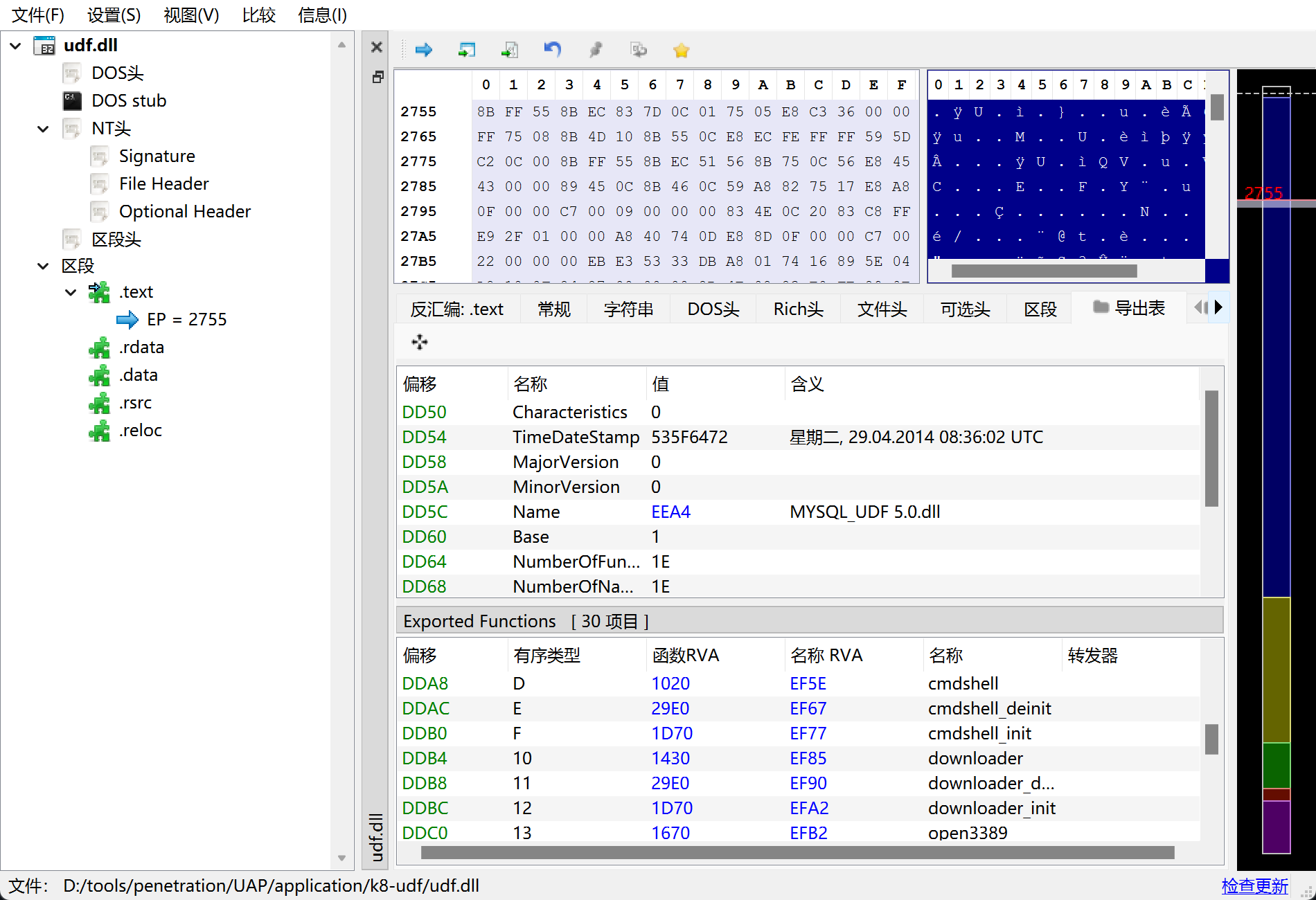The image size is (1316, 900).
Task: Click the green puzzle icon beside .rsrc
Action: tap(99, 403)
